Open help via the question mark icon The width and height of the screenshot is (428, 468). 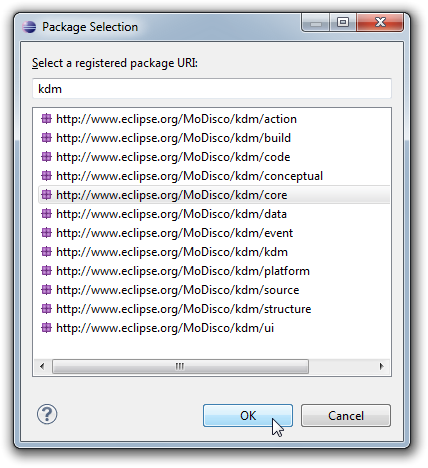pyautogui.click(x=47, y=414)
